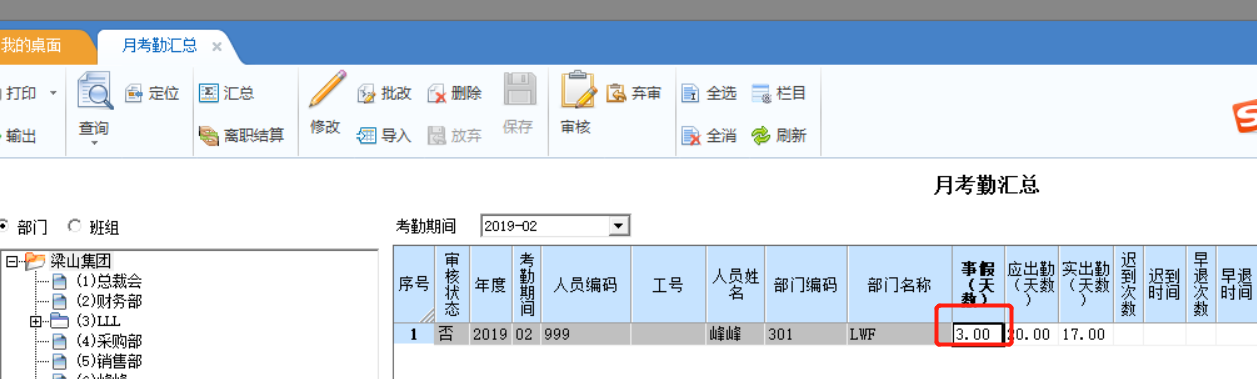Click the 放弃 discard button
The image size is (1257, 379).
[454, 135]
